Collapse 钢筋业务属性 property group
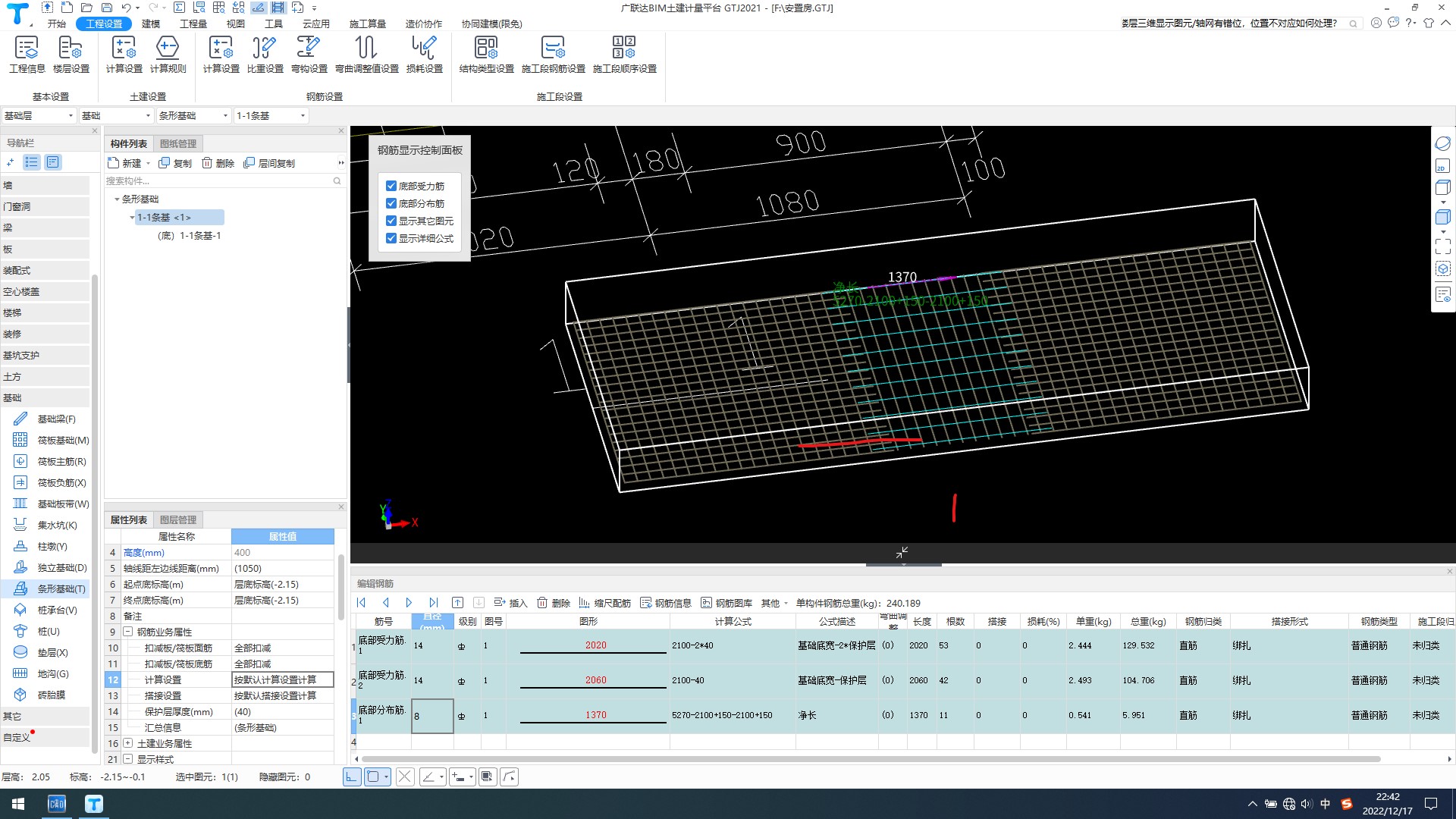1456x819 pixels. coord(128,632)
